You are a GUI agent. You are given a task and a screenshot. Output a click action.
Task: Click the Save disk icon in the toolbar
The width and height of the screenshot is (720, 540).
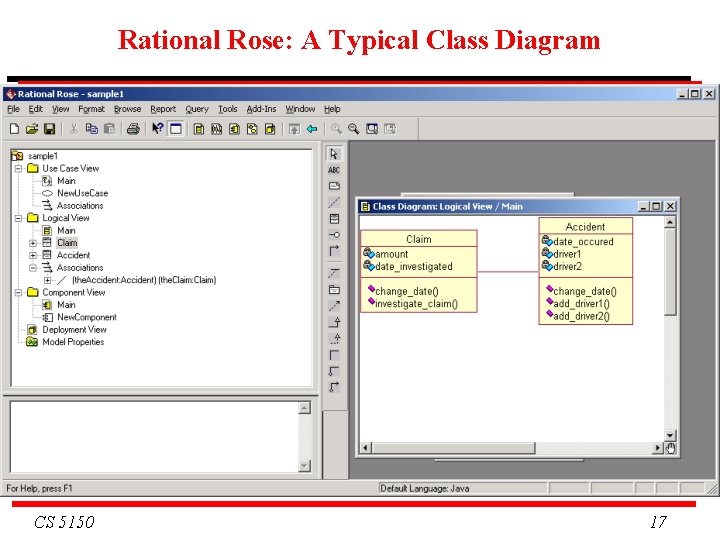[49, 129]
